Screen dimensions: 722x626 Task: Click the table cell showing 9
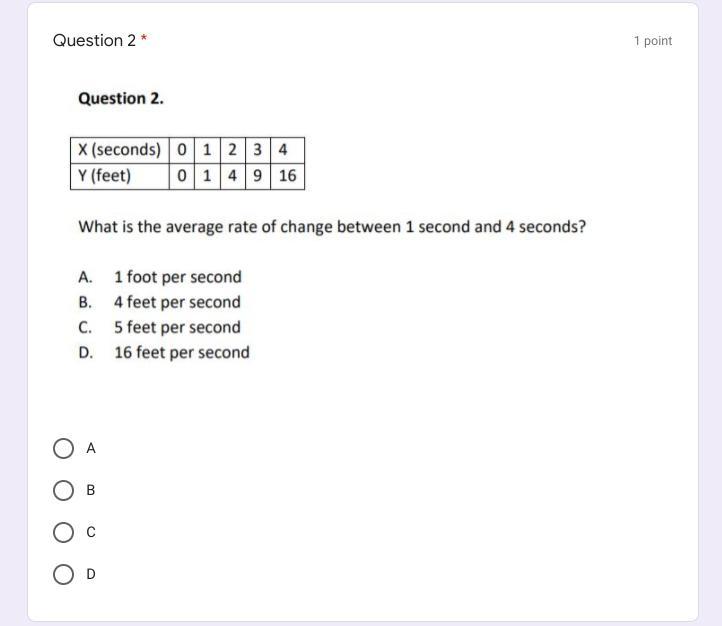pyautogui.click(x=258, y=176)
